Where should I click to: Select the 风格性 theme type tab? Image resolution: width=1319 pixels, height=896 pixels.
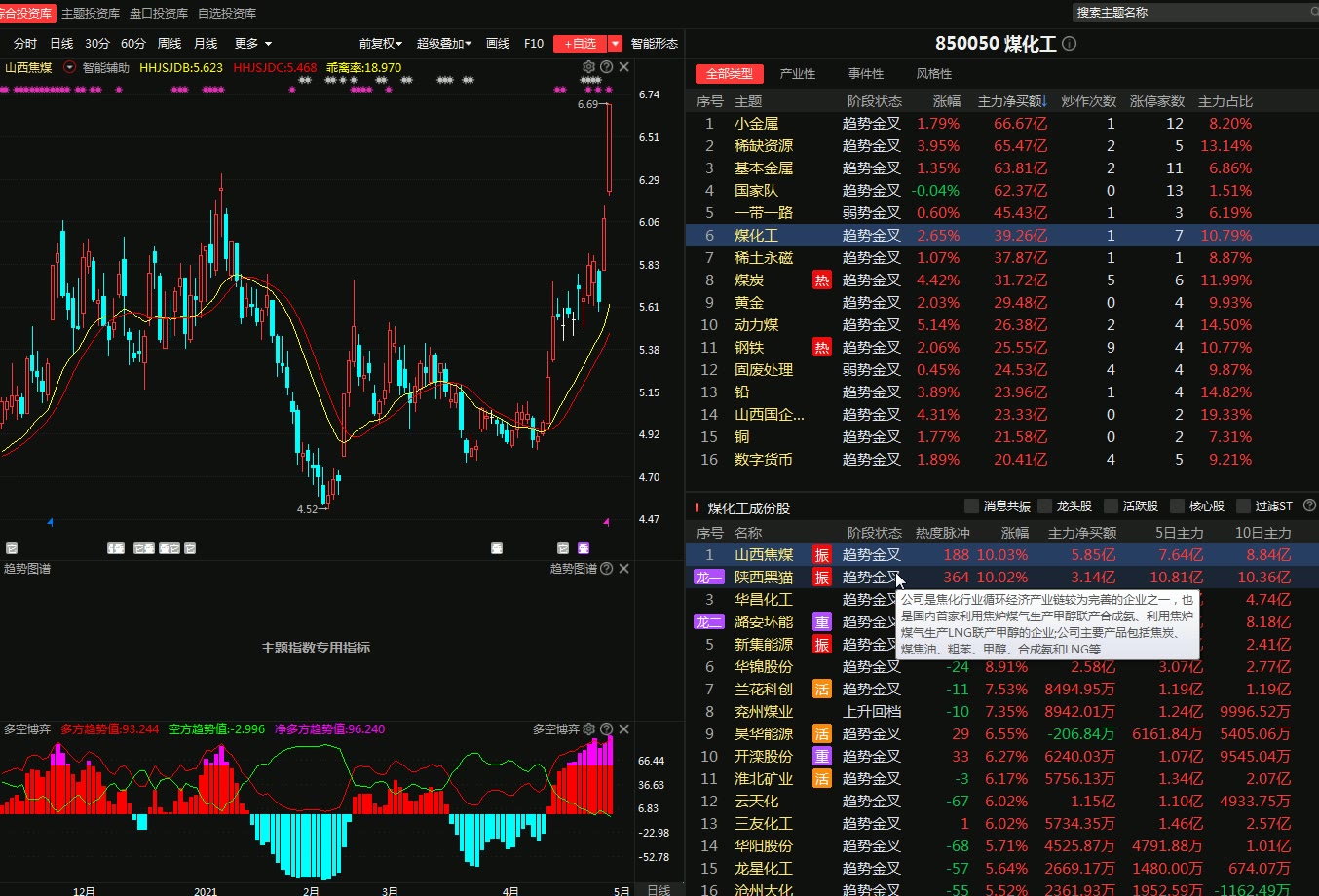click(934, 74)
